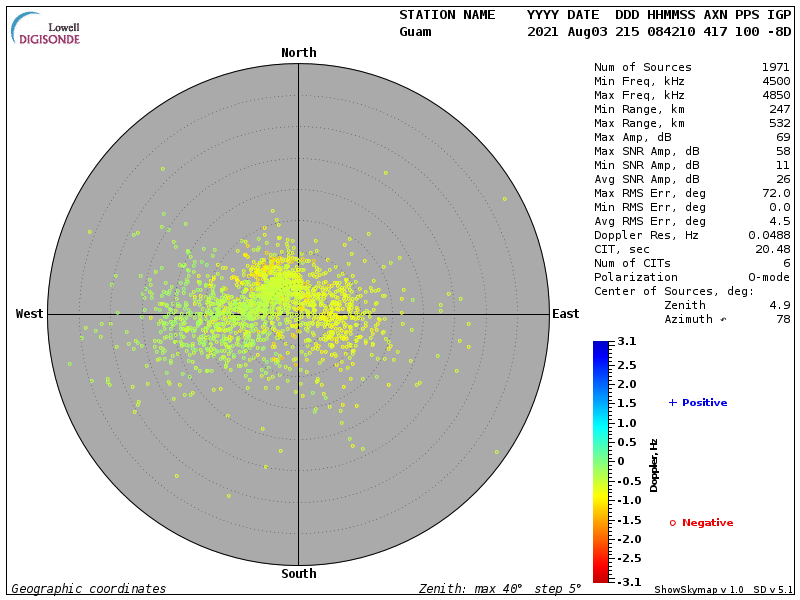Click the Zenith max 40° step caption
This screenshot has height=600, width=800.
tap(503, 589)
